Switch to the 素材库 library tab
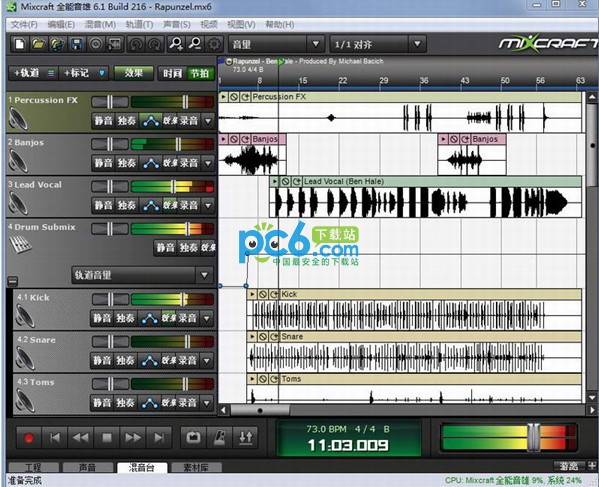This screenshot has width=599, height=487. [x=196, y=468]
